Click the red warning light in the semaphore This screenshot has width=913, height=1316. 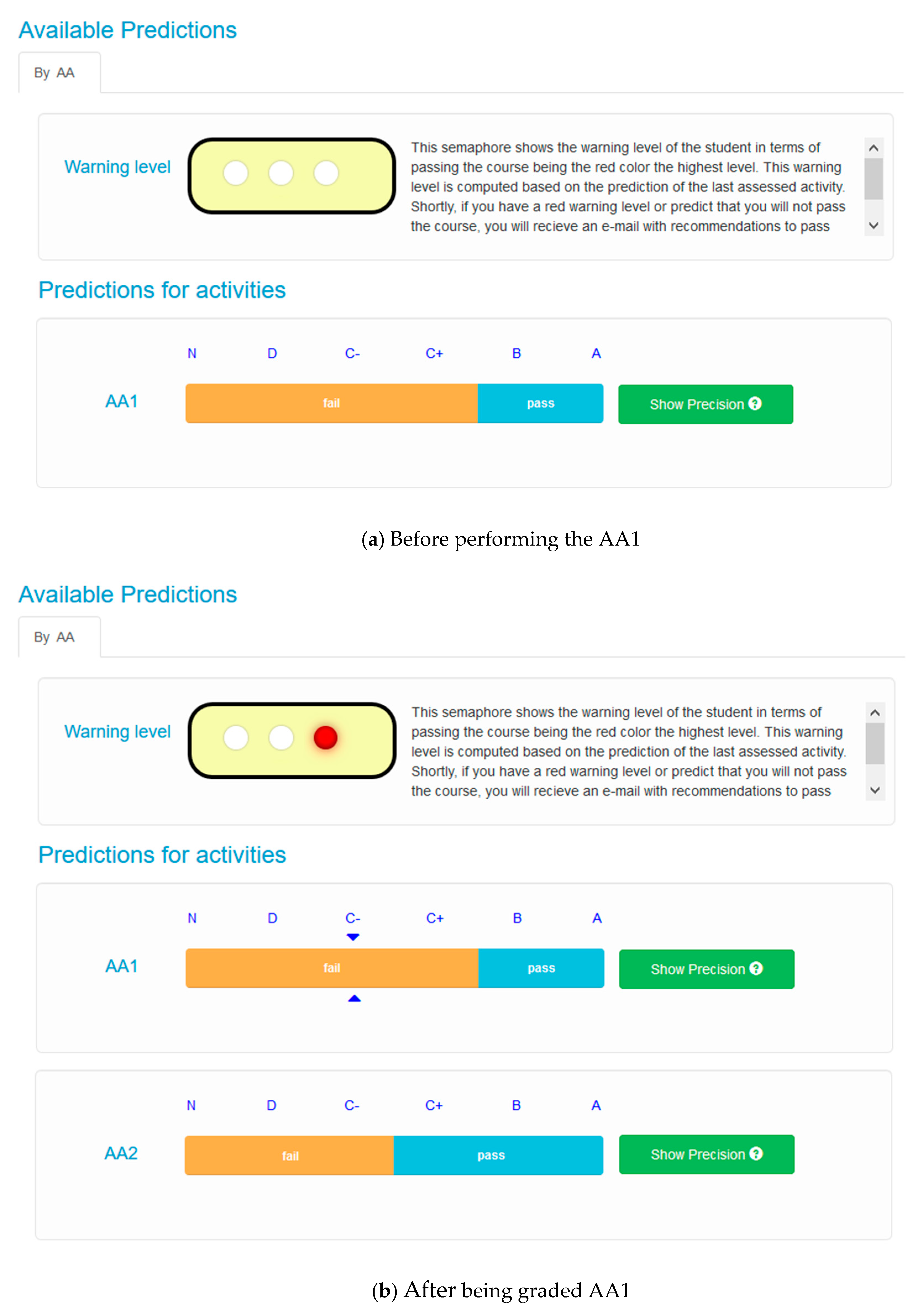325,737
